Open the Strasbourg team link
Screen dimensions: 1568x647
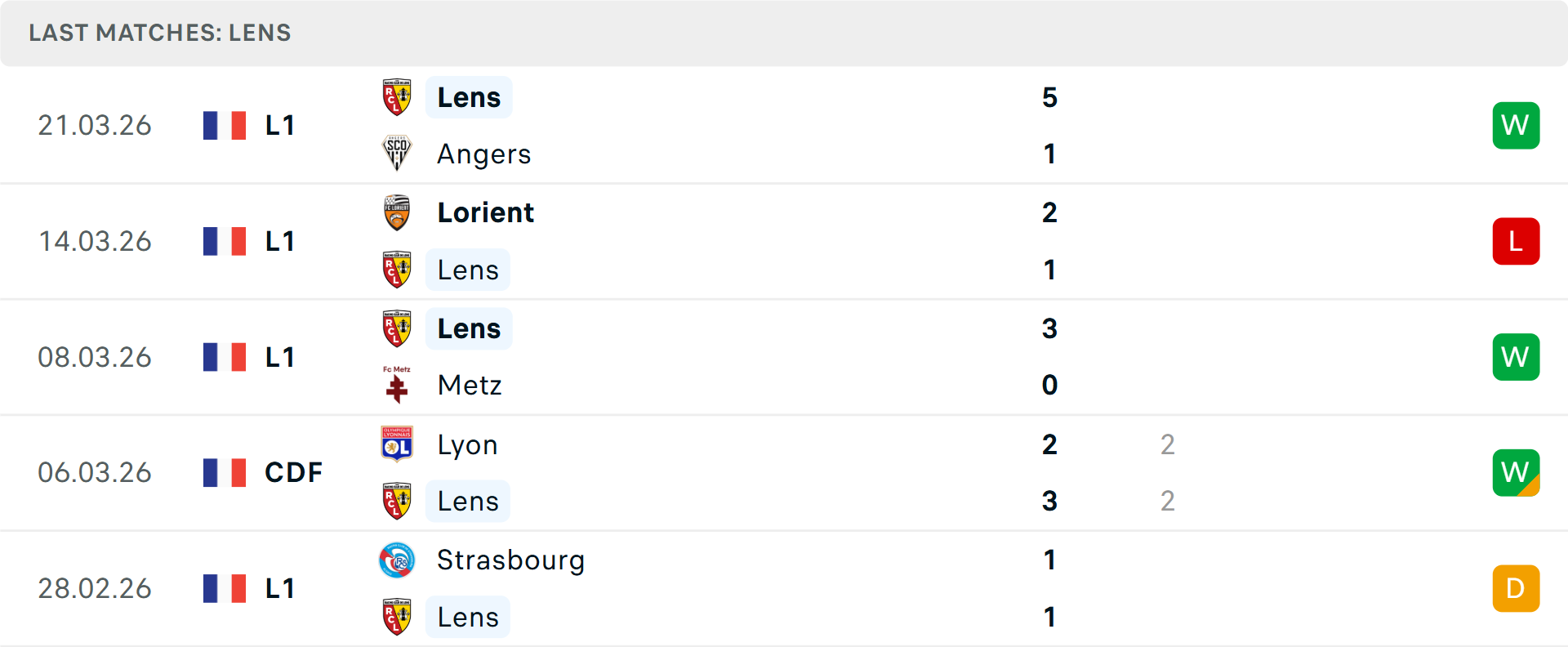tap(511, 560)
